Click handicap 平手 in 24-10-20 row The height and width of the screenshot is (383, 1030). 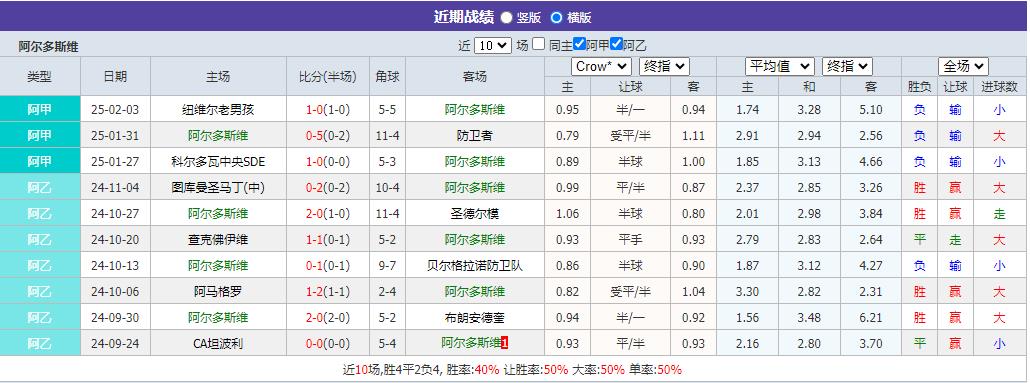pos(631,240)
